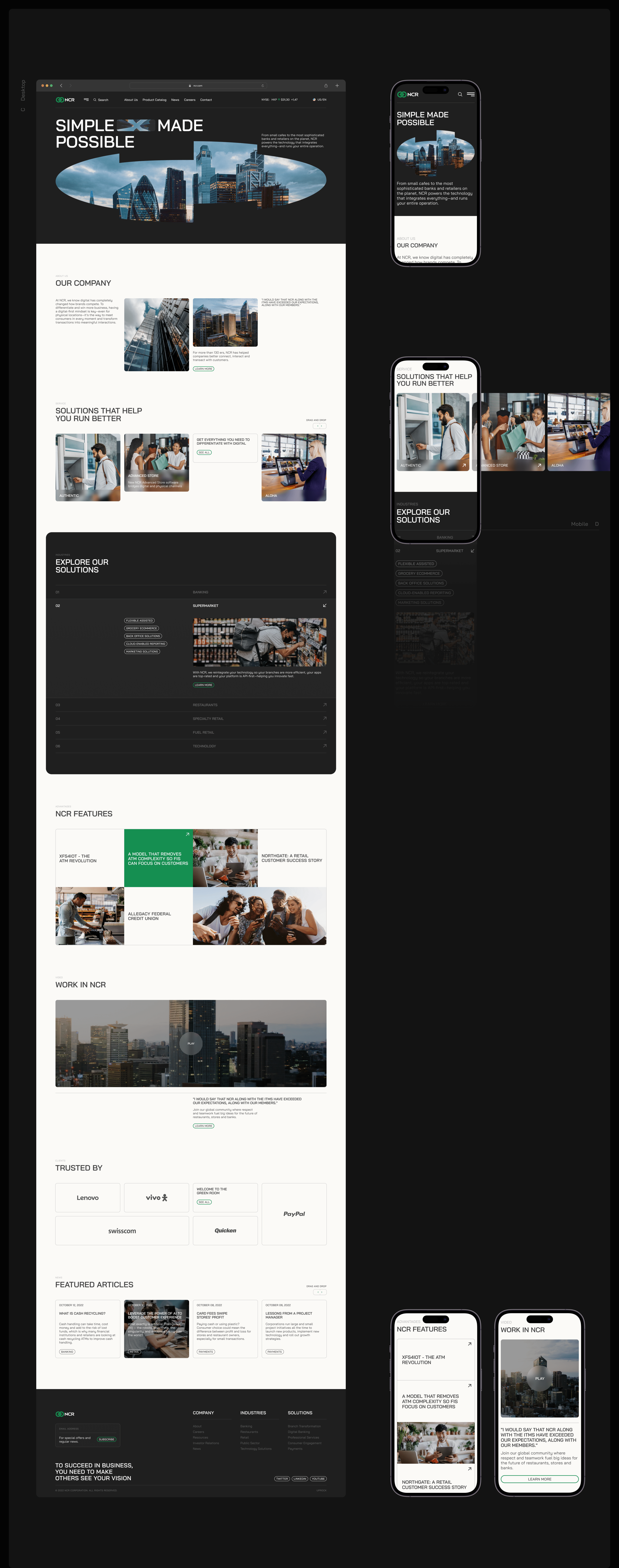Open desktop hamburger menu beside Search
The height and width of the screenshot is (1568, 619).
86,100
